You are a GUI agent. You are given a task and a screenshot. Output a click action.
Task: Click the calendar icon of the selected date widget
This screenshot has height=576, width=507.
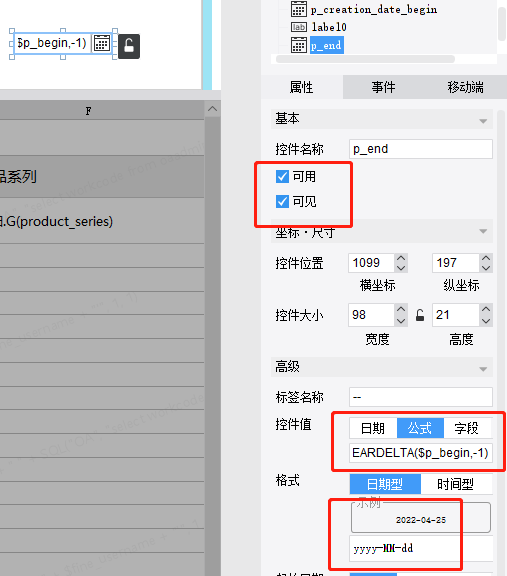coord(102,44)
